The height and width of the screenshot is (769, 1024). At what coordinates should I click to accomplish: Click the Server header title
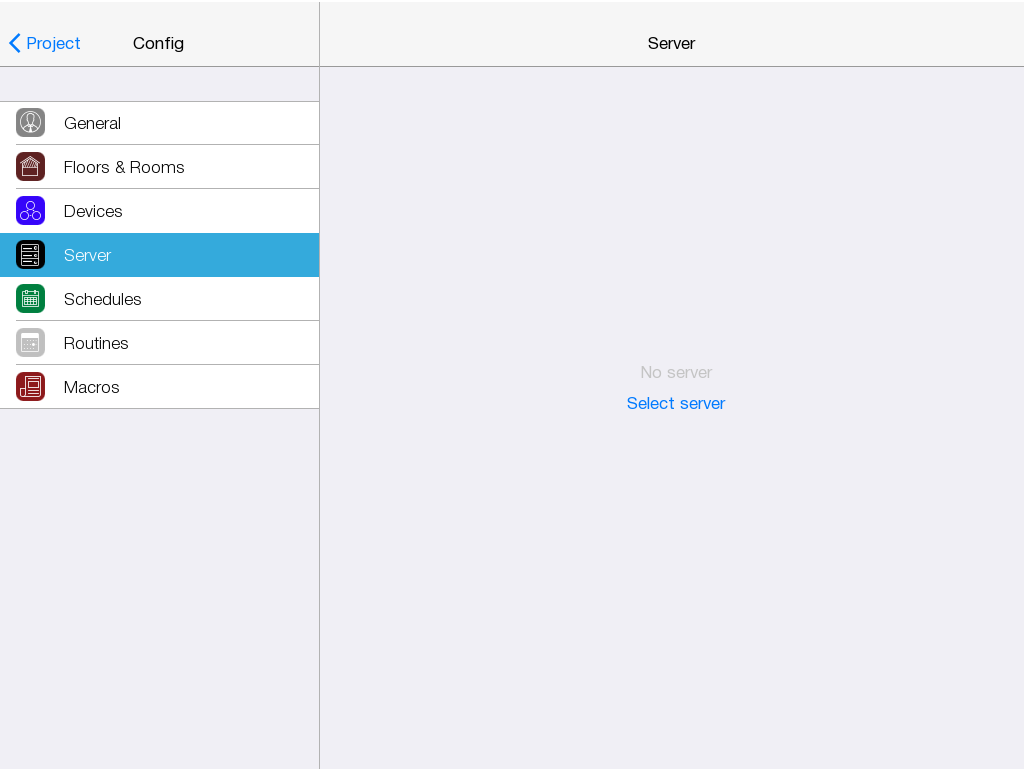coord(671,43)
